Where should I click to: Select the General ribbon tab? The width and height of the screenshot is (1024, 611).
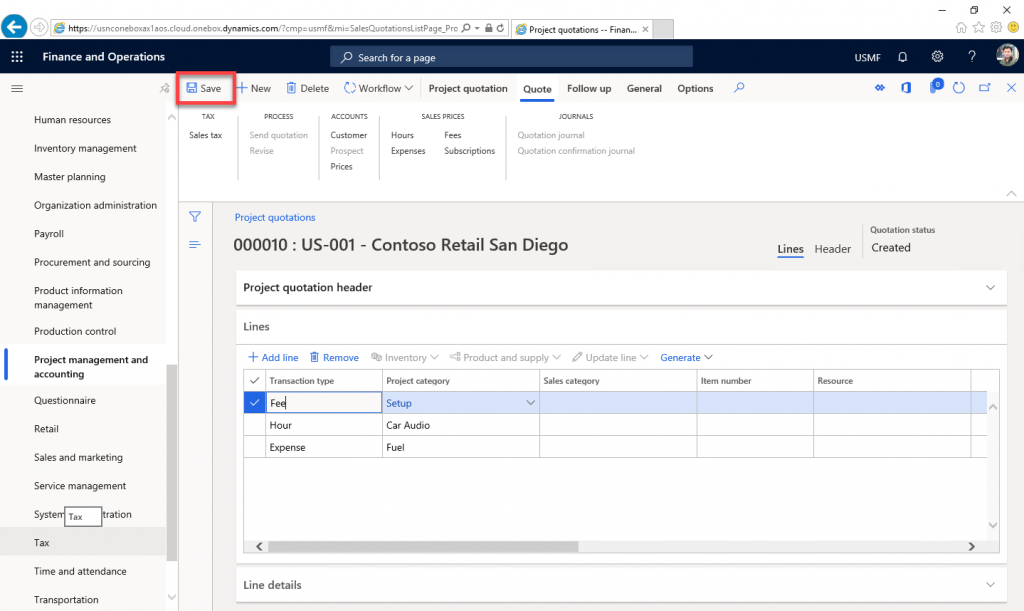click(x=644, y=88)
